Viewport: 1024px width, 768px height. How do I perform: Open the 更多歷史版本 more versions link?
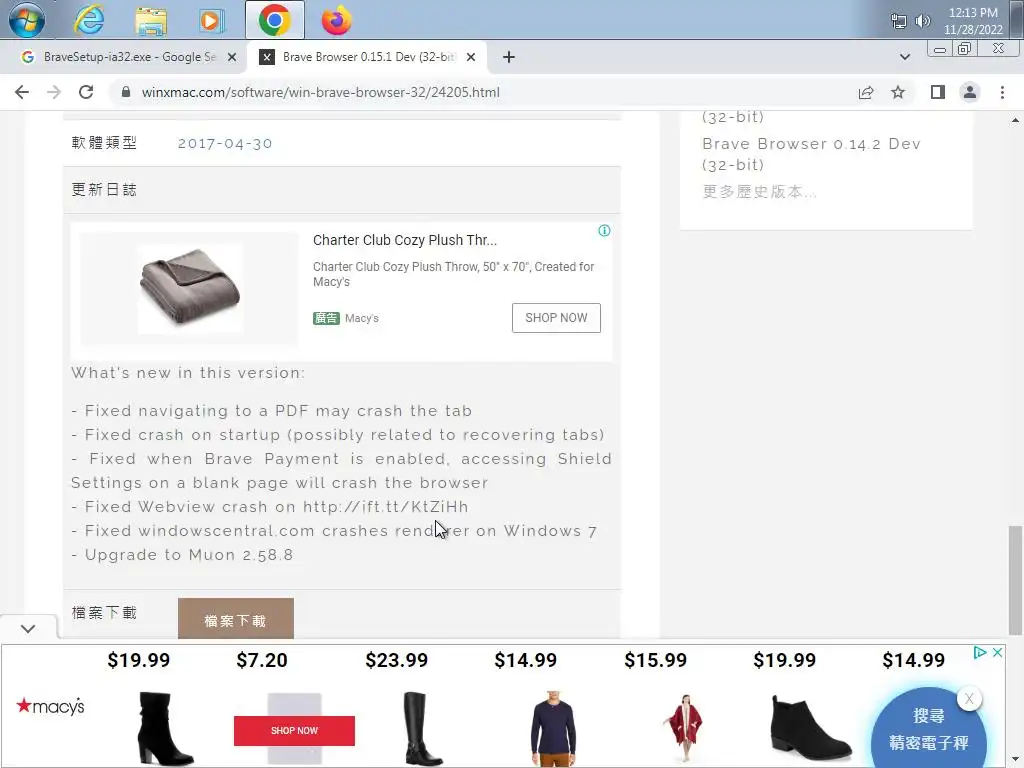click(x=759, y=191)
